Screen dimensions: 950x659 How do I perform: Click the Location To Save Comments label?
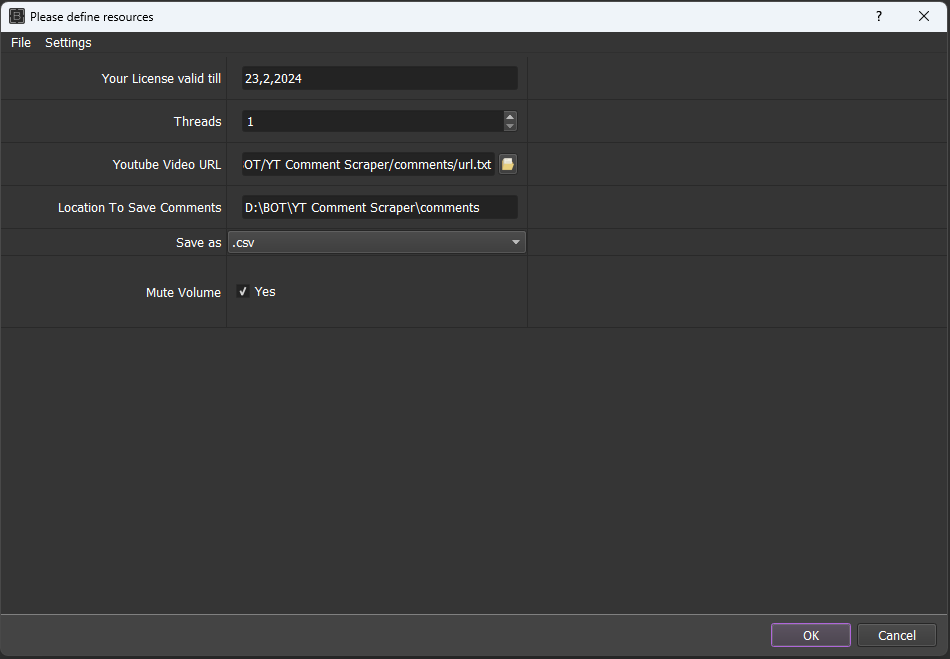pyautogui.click(x=139, y=208)
